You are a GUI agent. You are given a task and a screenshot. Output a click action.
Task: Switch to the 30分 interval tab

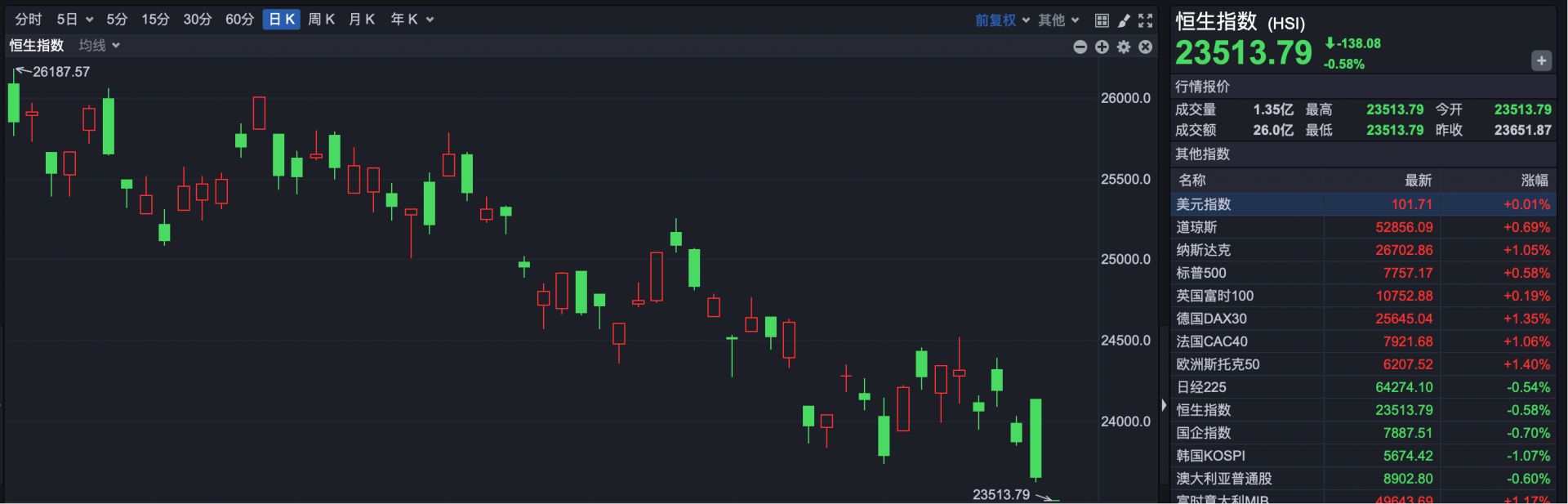click(197, 20)
